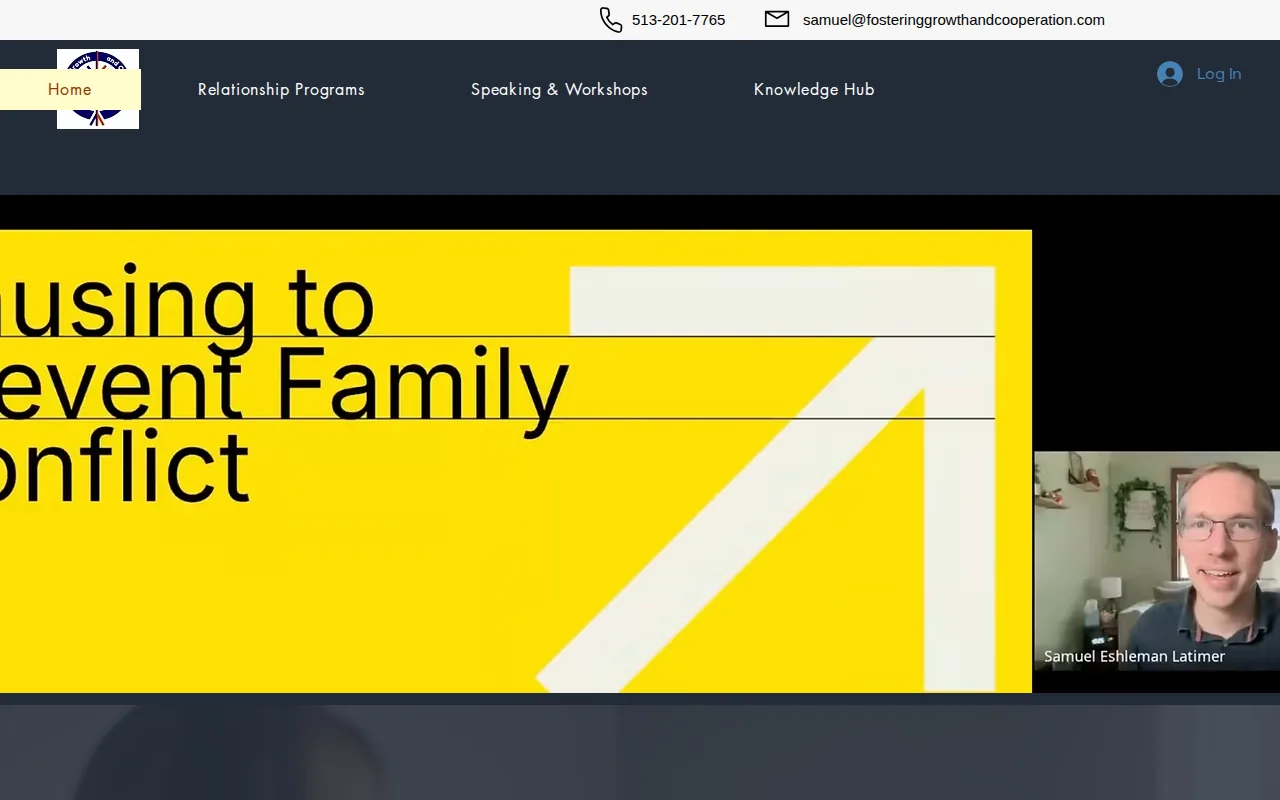Screen dimensions: 1280x800
Task: Click Samuel Eshleman Latimer webcam thumbnail
Action: pos(1157,561)
